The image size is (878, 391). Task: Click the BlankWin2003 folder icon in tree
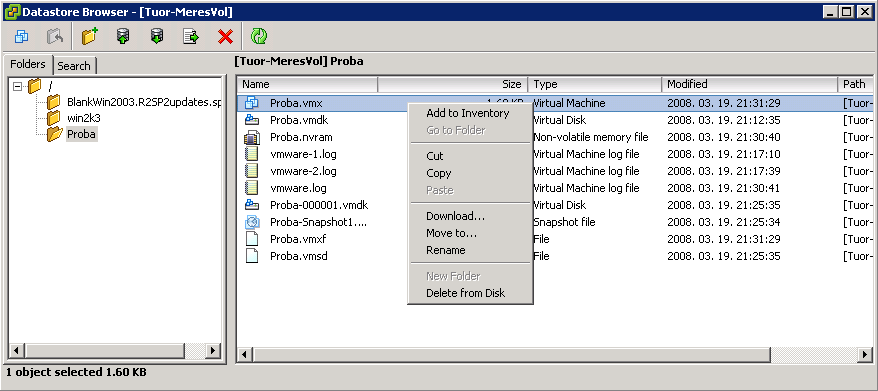tap(54, 102)
